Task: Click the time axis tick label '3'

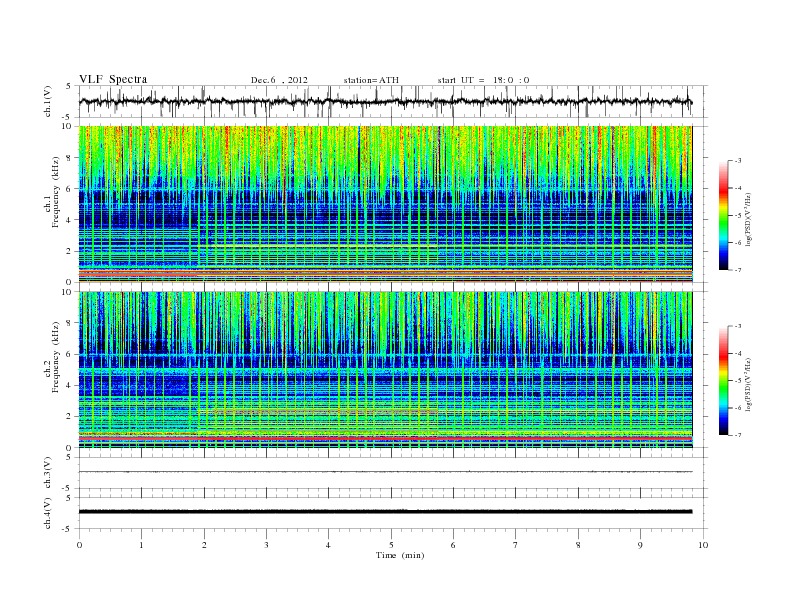Action: click(266, 545)
